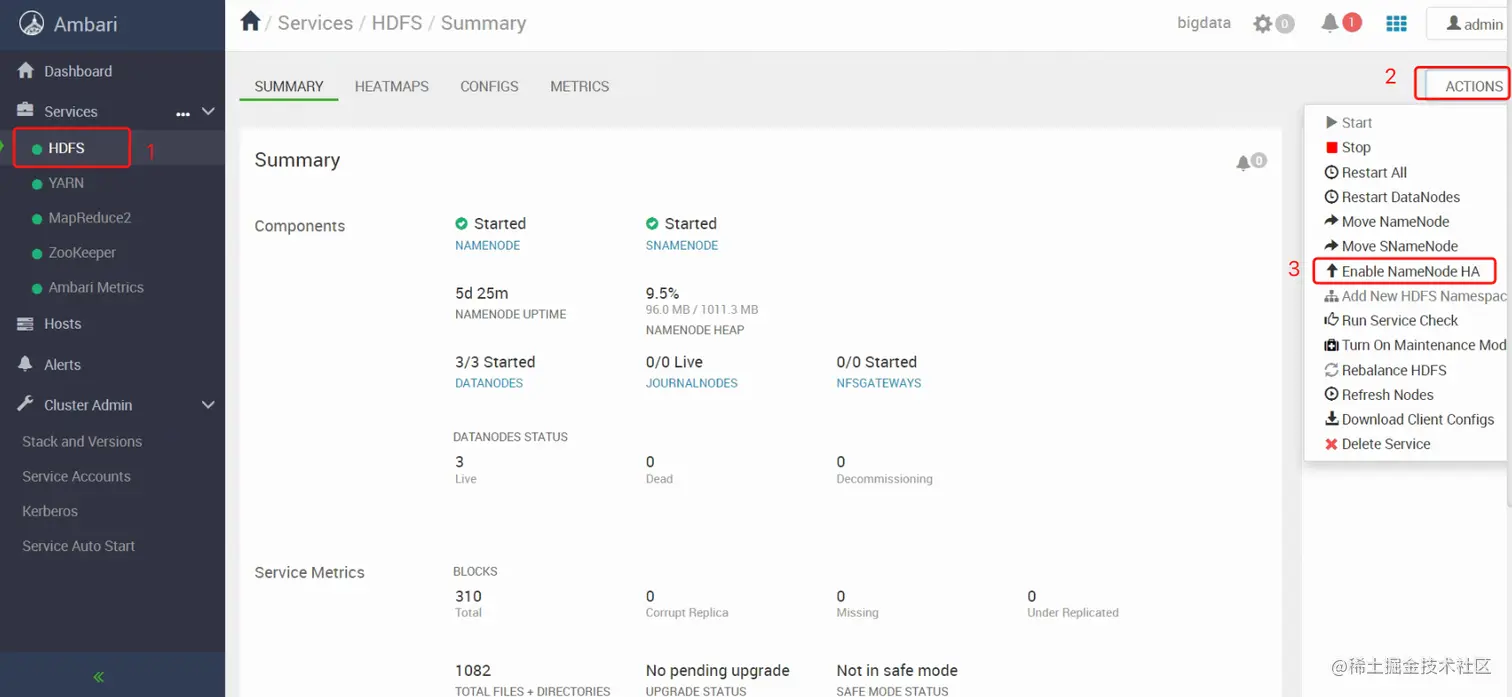Select HDFS service in sidebar
Viewport: 1512px width, 697px height.
point(66,148)
